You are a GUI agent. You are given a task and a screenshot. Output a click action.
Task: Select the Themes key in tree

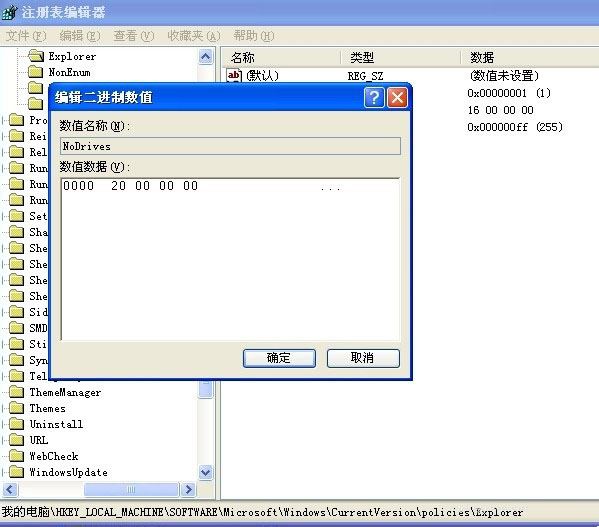(47, 408)
